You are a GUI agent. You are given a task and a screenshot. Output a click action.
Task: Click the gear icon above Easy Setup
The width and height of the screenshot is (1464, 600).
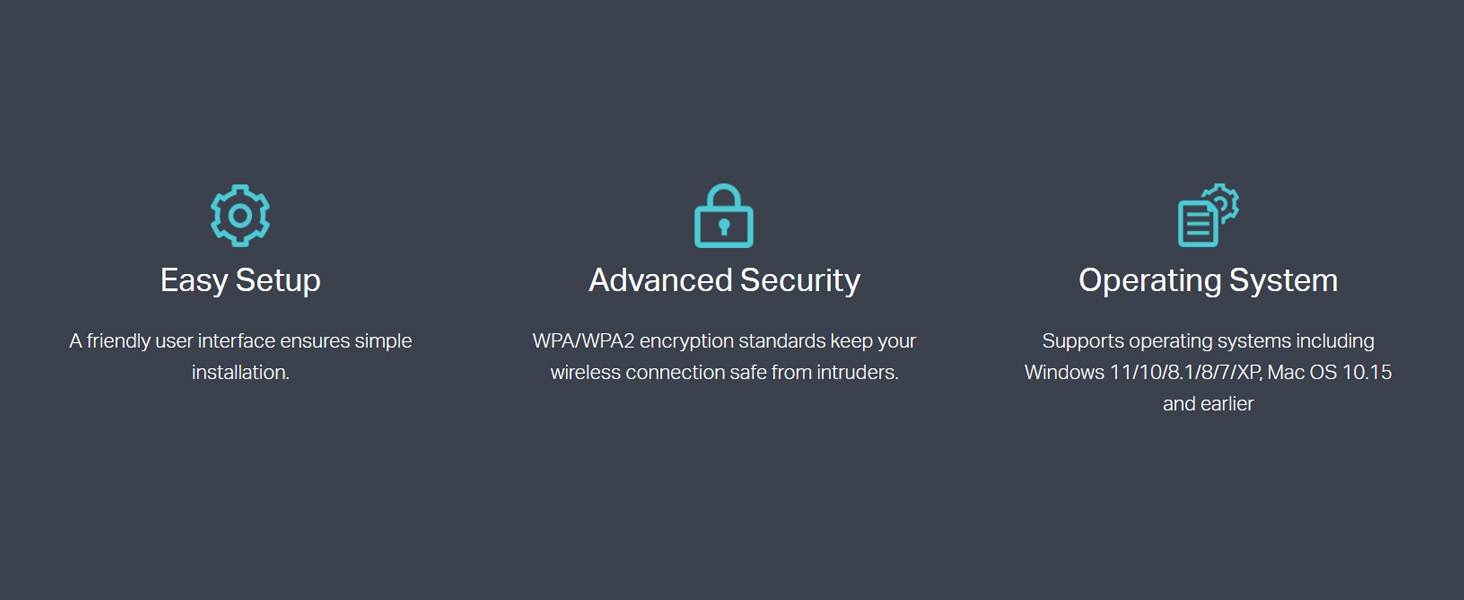pyautogui.click(x=240, y=215)
